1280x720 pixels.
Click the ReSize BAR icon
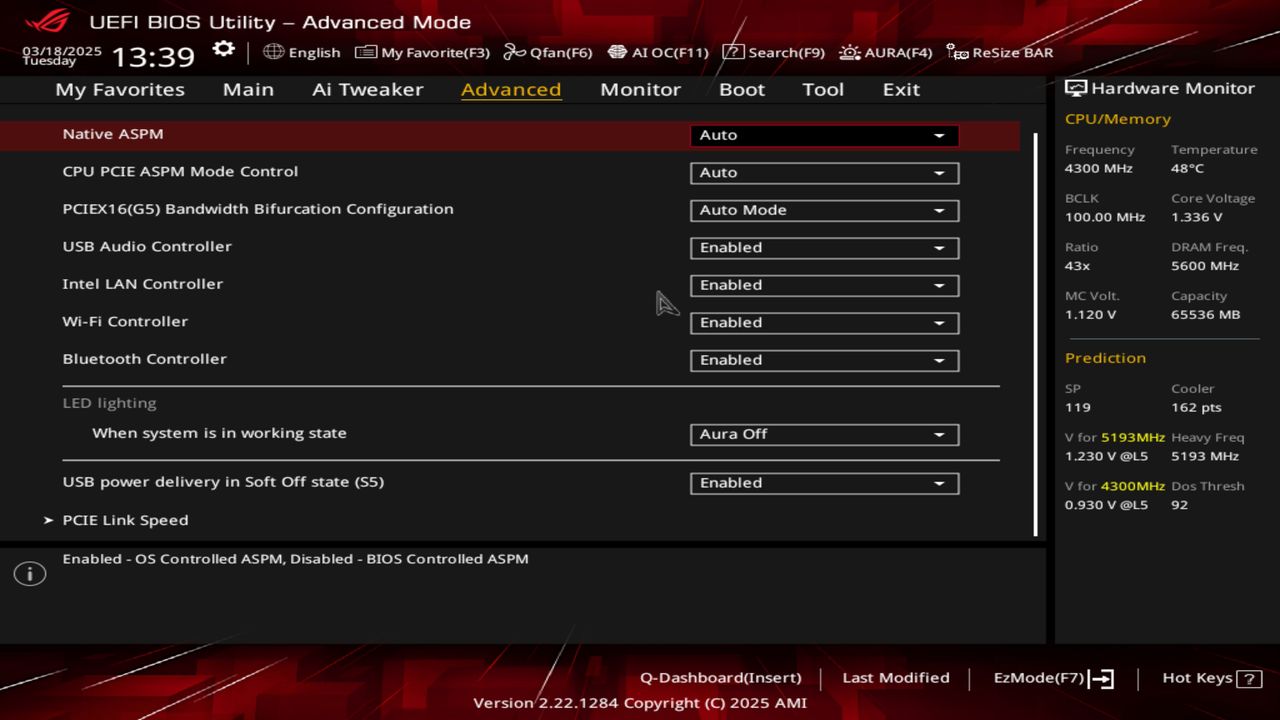click(x=957, y=52)
